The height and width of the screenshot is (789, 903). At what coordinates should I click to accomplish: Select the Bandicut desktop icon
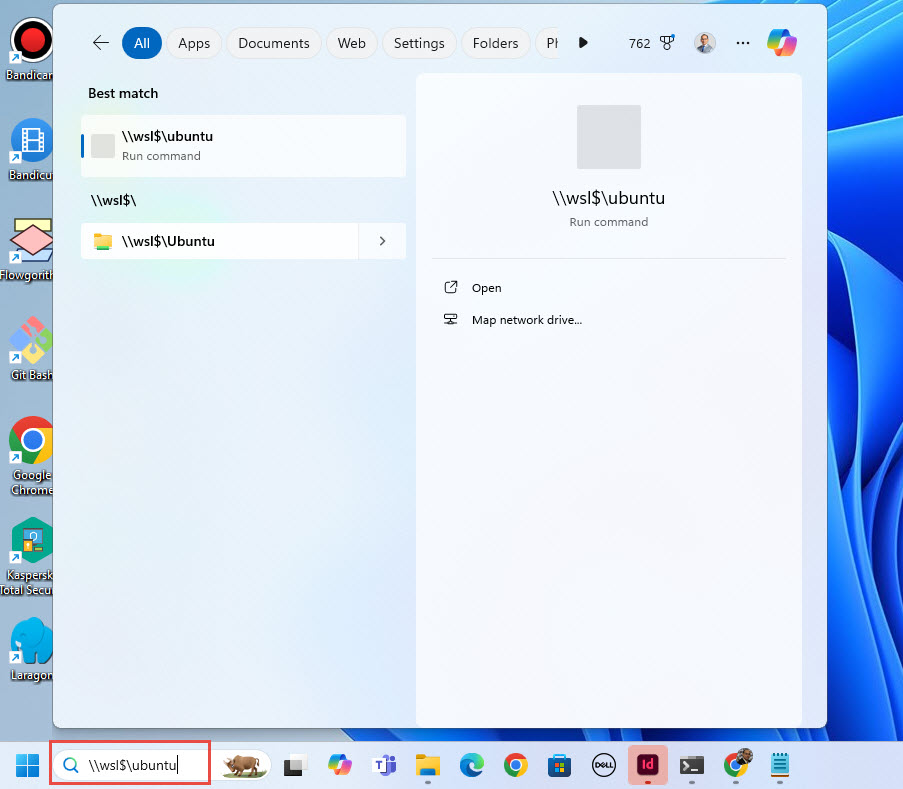coord(31,150)
